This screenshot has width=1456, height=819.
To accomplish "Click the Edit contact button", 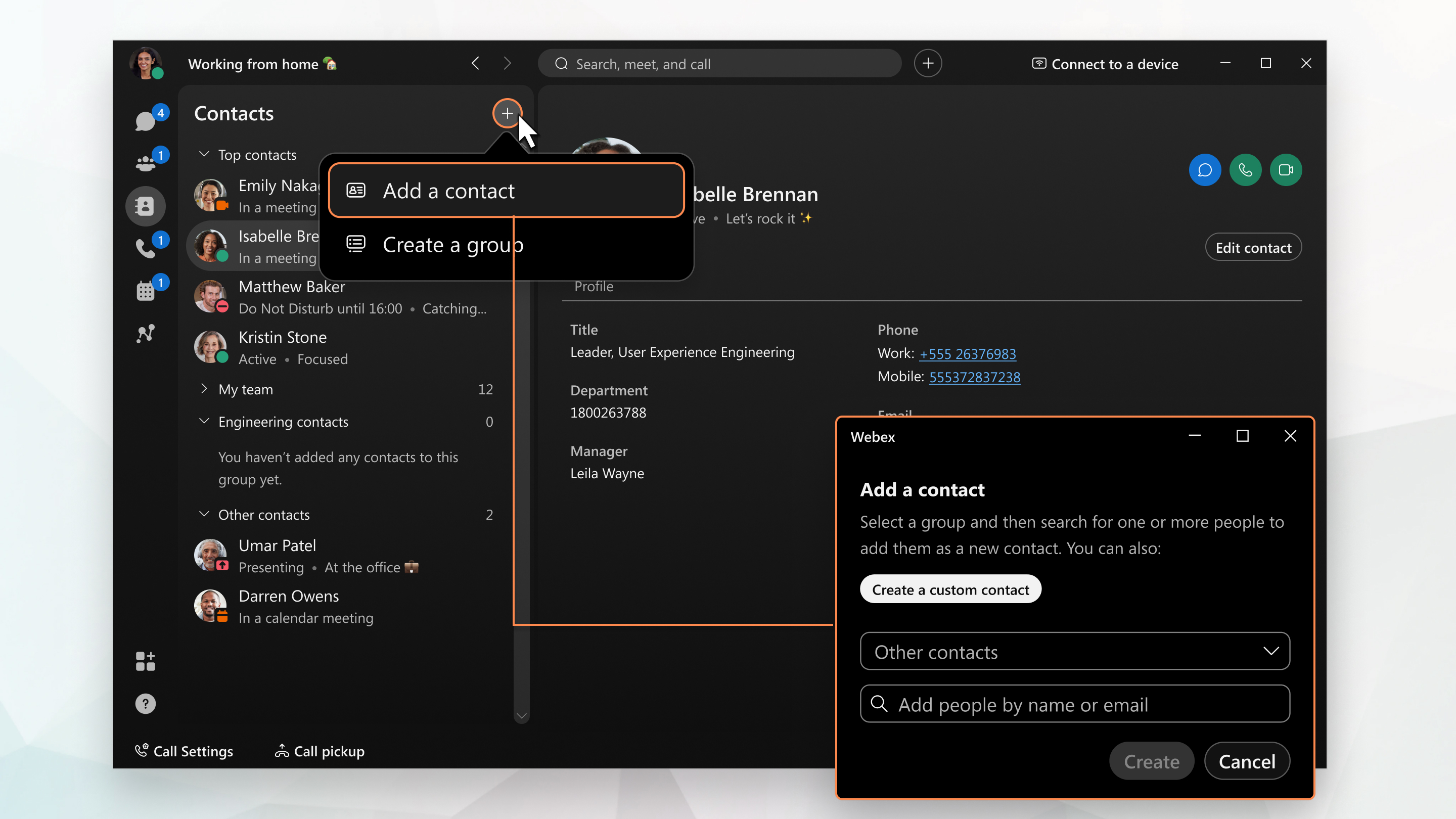I will [x=1253, y=247].
